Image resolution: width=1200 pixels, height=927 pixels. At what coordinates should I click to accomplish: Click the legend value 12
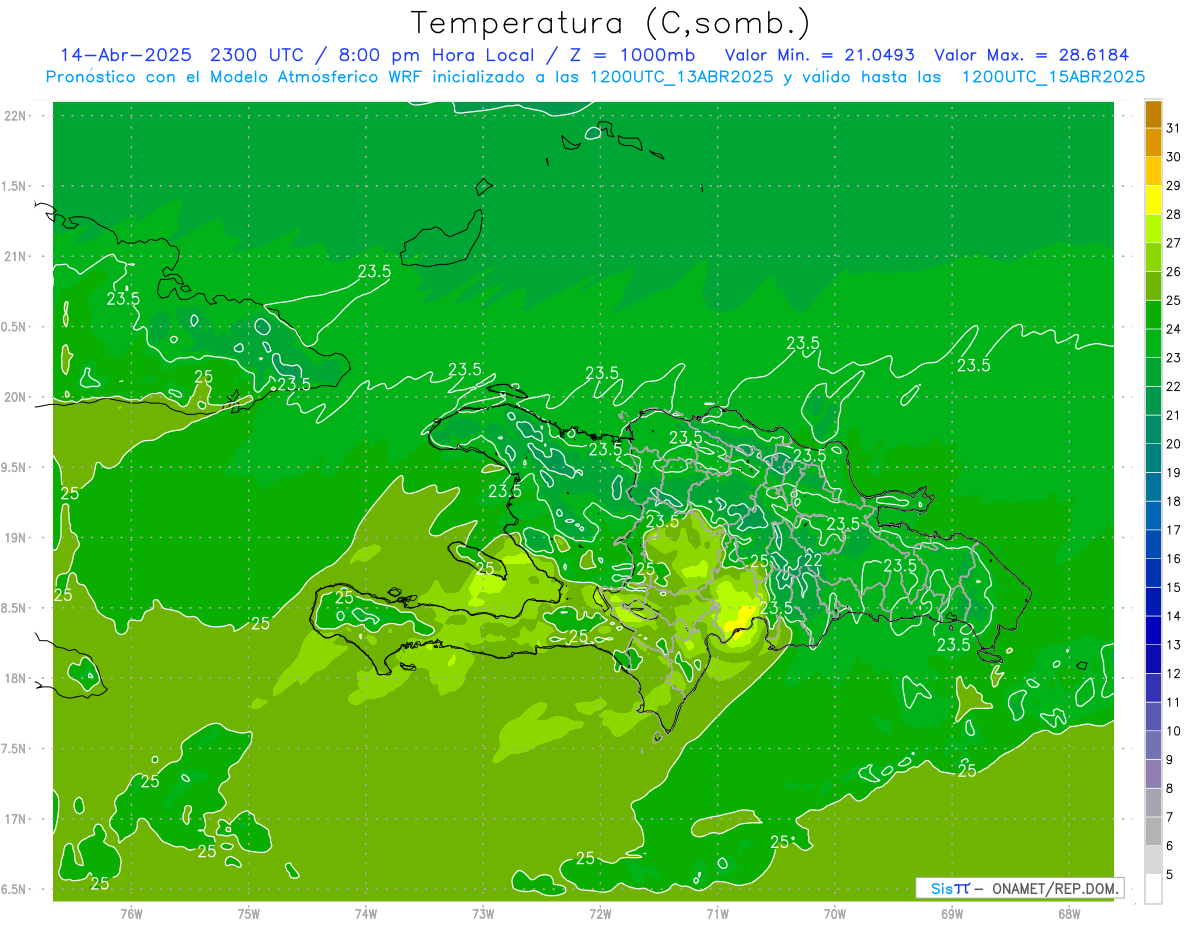pos(1173,674)
